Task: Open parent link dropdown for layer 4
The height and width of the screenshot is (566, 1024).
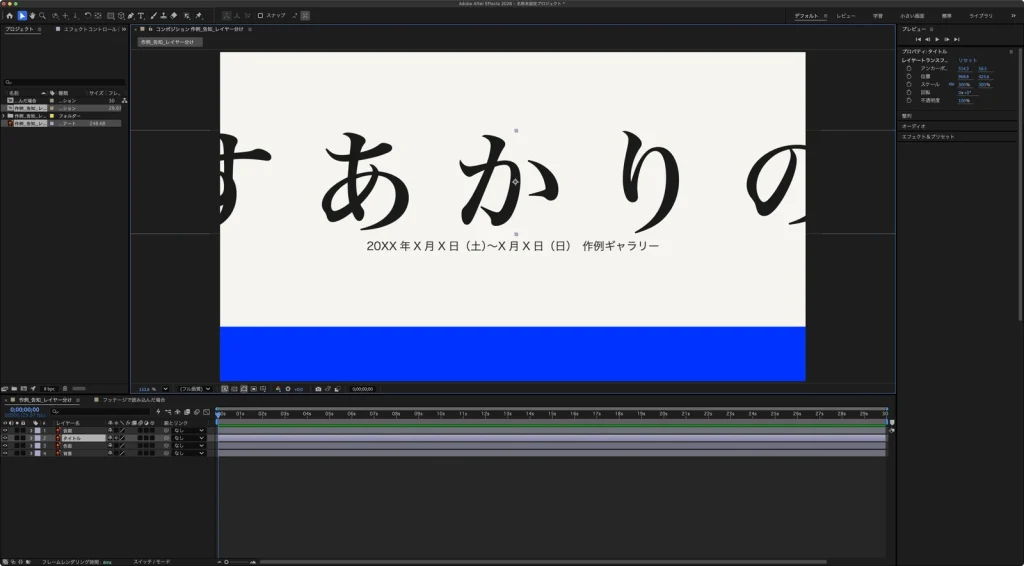Action: (x=189, y=453)
